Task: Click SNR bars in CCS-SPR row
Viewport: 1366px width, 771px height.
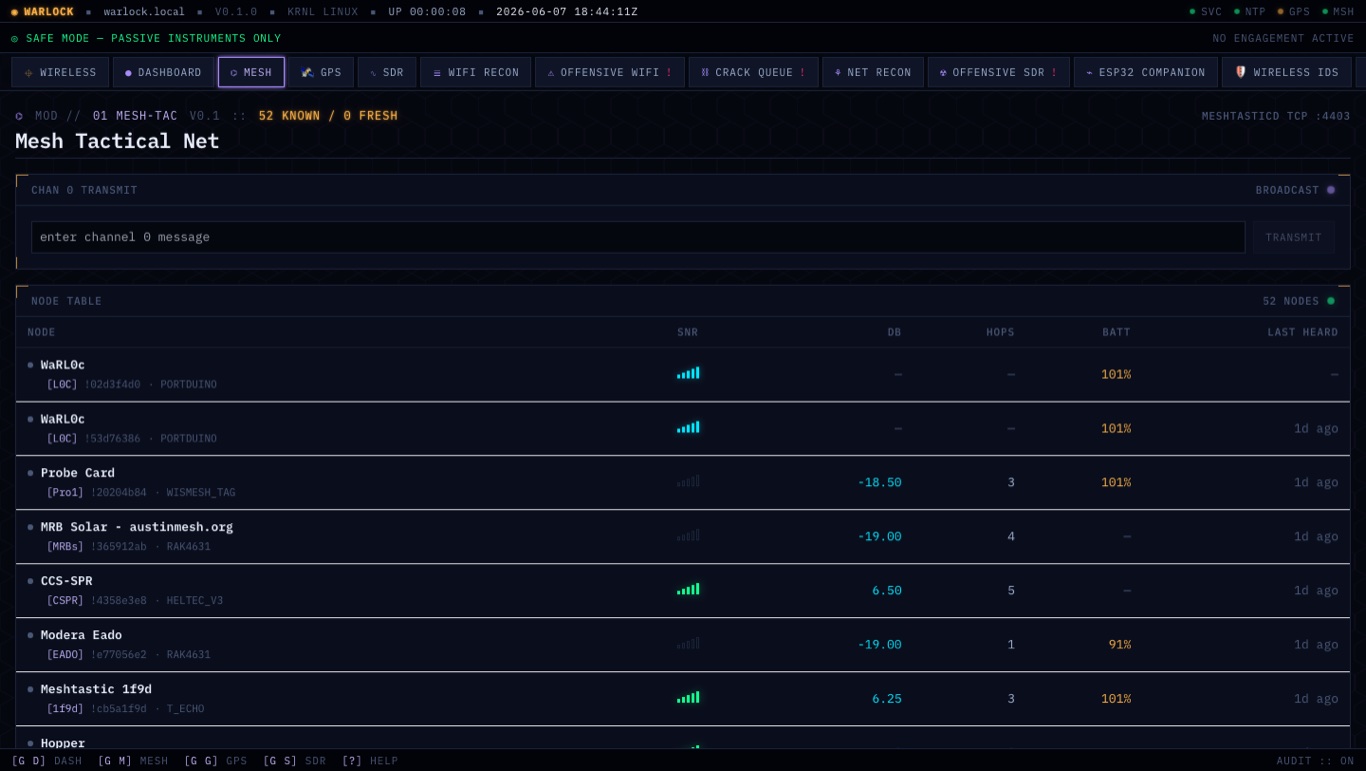Action: pyautogui.click(x=688, y=589)
